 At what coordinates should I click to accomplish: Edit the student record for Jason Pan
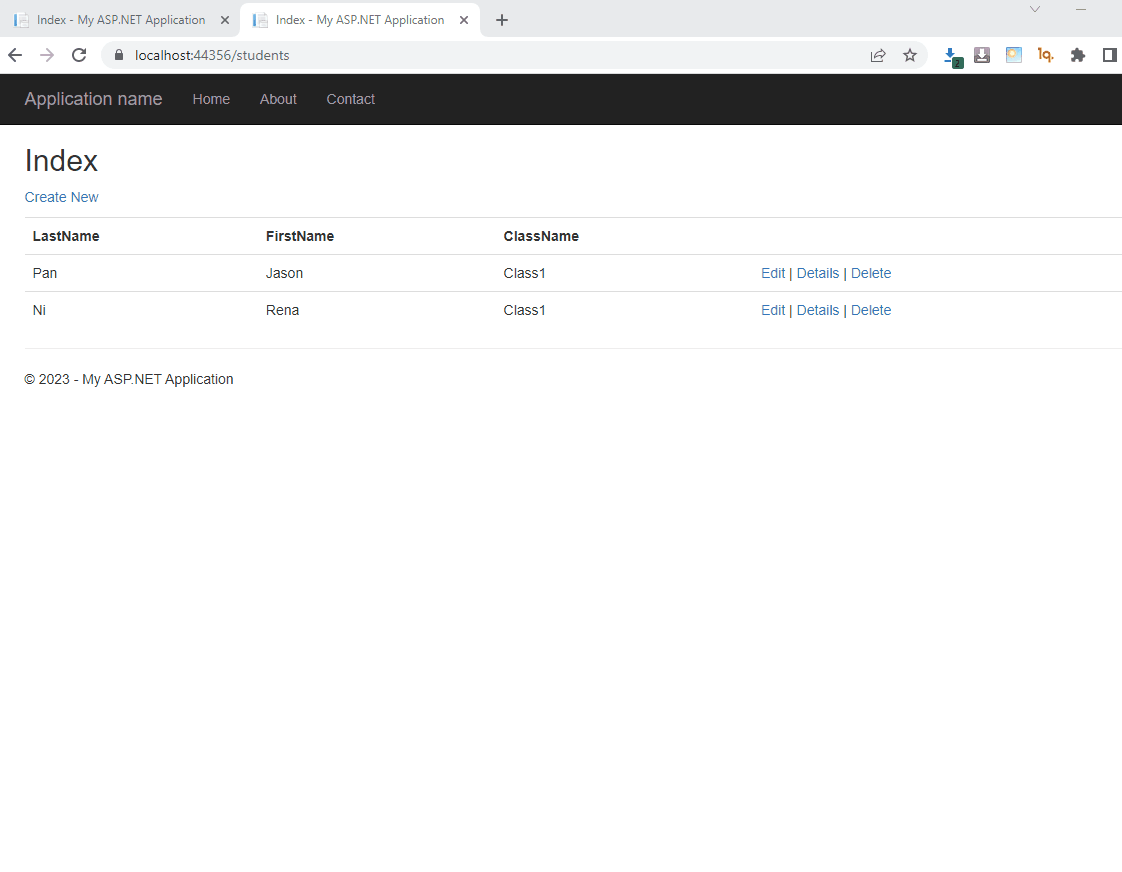pyautogui.click(x=773, y=273)
